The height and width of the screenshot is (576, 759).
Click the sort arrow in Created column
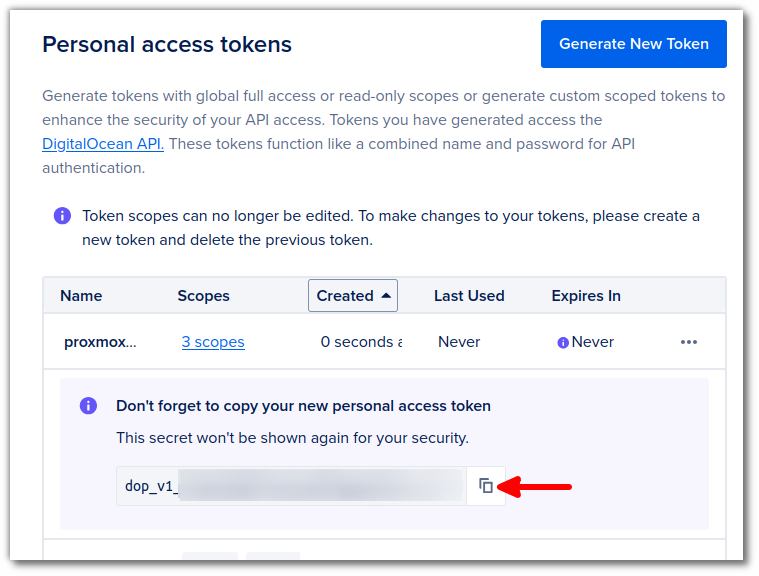coord(386,295)
